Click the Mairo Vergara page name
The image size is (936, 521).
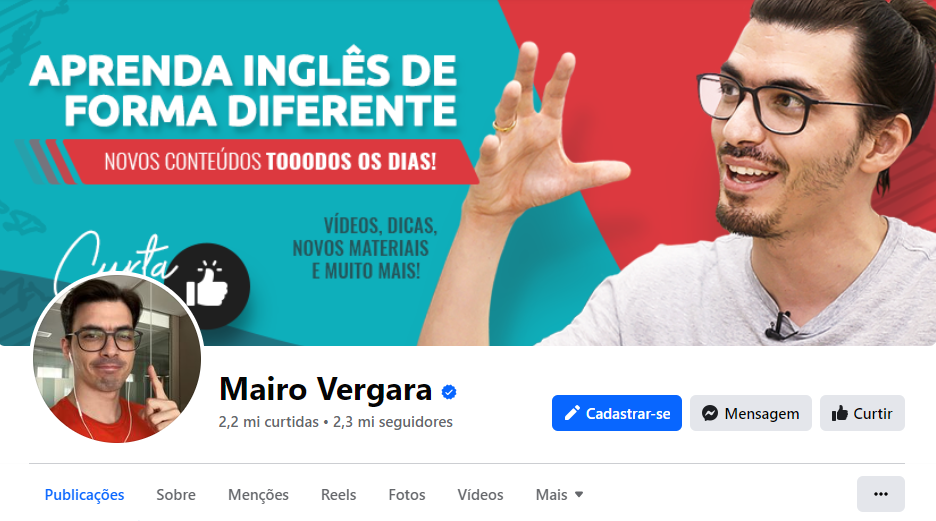point(325,389)
